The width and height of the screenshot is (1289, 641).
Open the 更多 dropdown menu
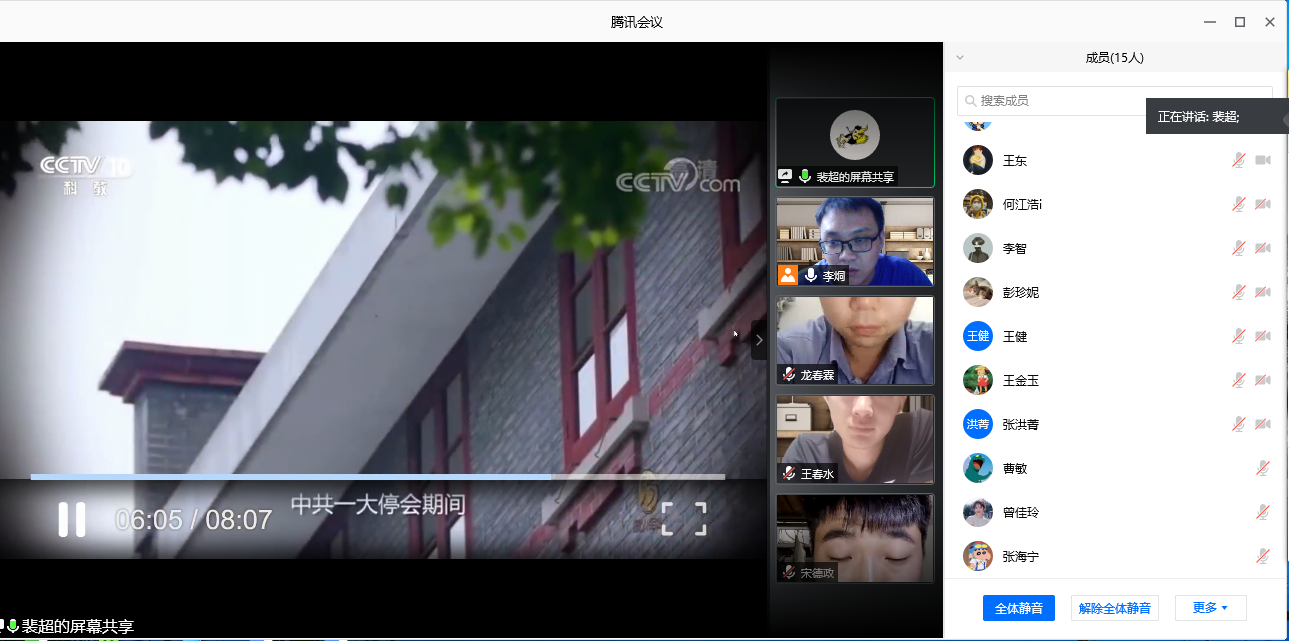(1210, 608)
